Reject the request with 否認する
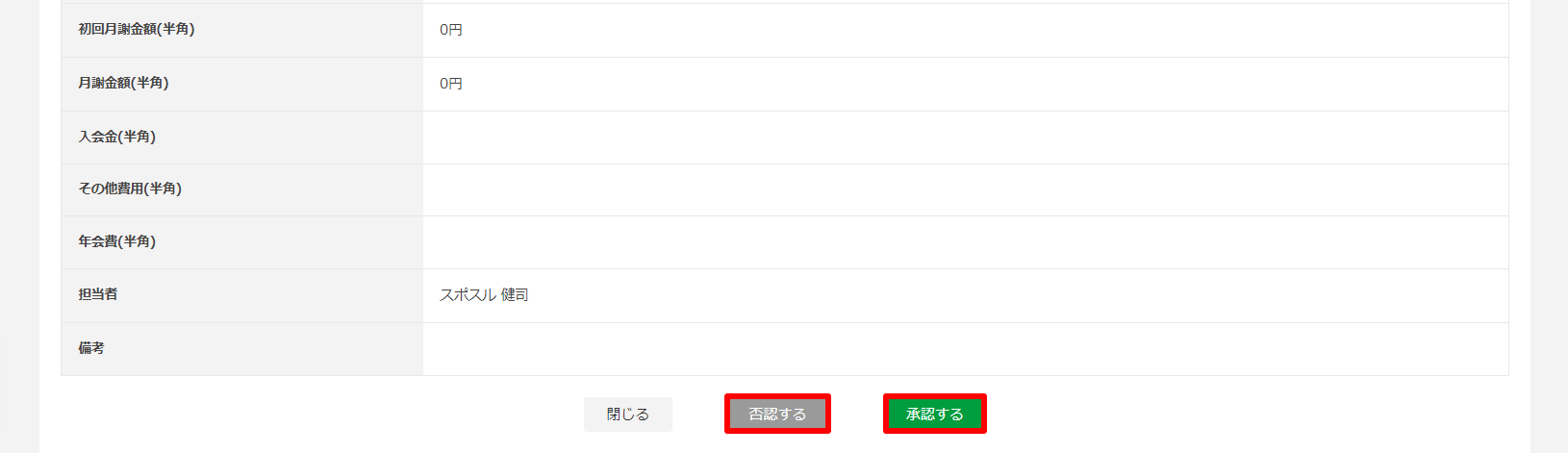This screenshot has height=453, width=1568. [x=777, y=414]
